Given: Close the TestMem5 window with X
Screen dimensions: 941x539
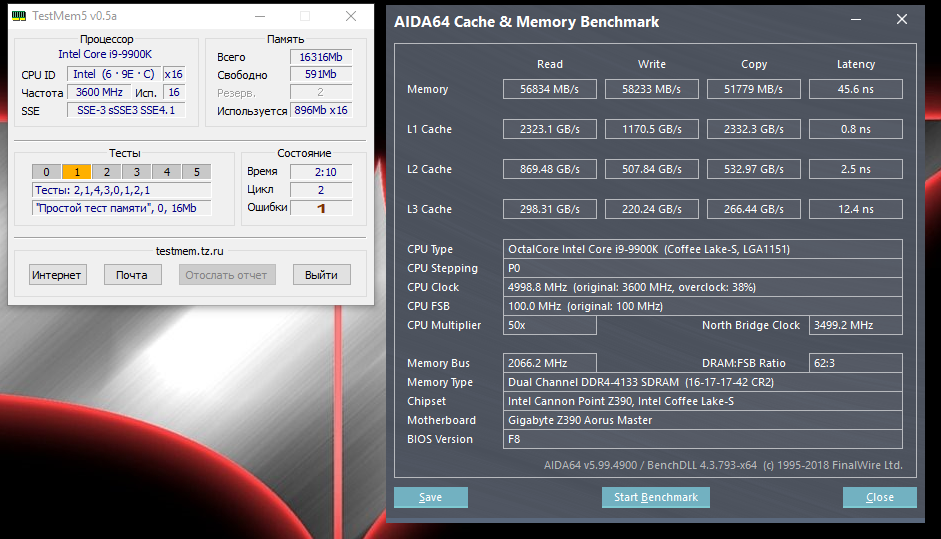Looking at the screenshot, I should 351,16.
